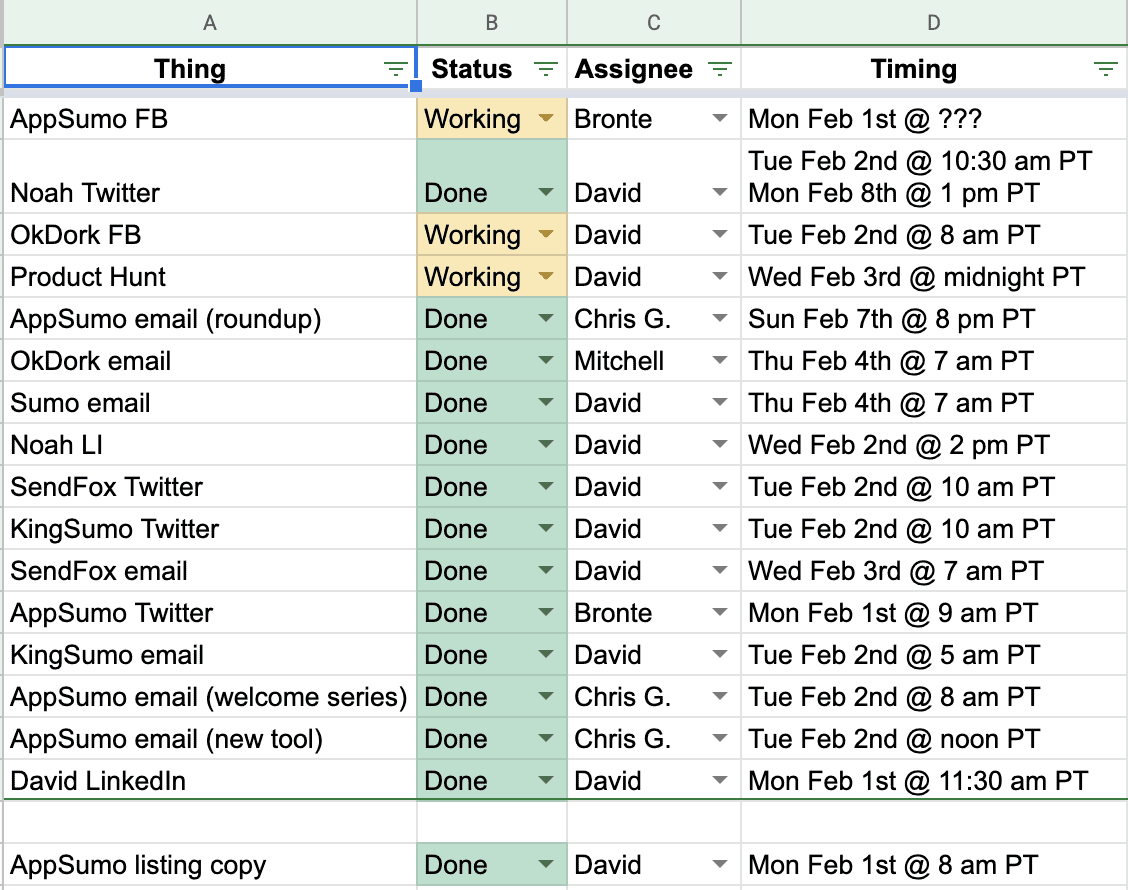Open status dropdown for AppSumo Twitter
This screenshot has height=890, width=1128.
[x=546, y=612]
